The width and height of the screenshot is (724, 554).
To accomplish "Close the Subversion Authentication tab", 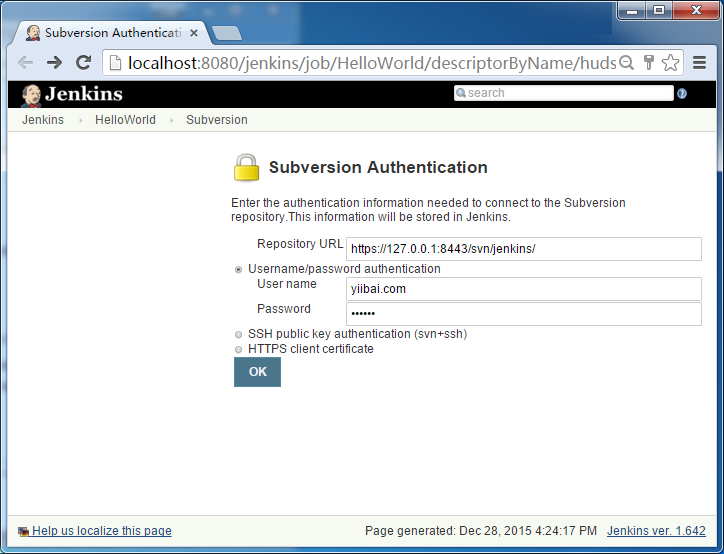I will pos(194,33).
